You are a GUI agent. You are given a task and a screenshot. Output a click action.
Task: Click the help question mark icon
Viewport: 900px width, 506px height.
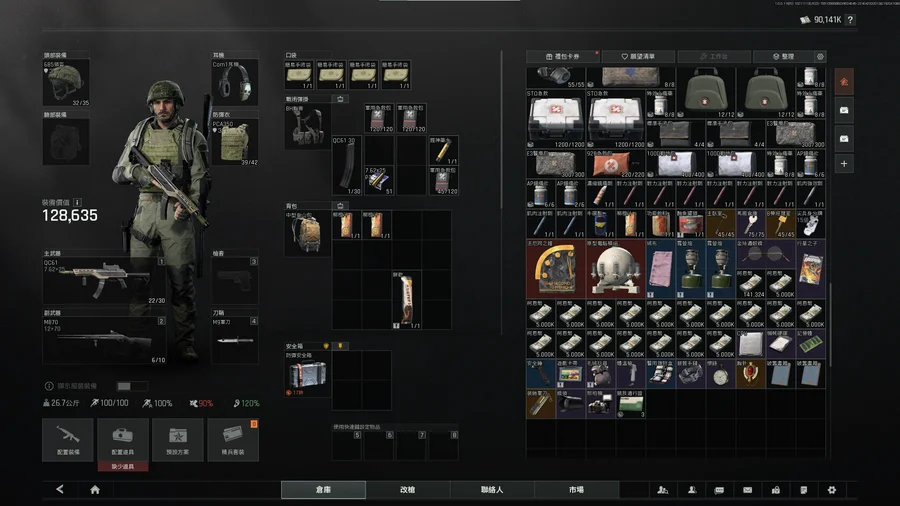[x=850, y=20]
